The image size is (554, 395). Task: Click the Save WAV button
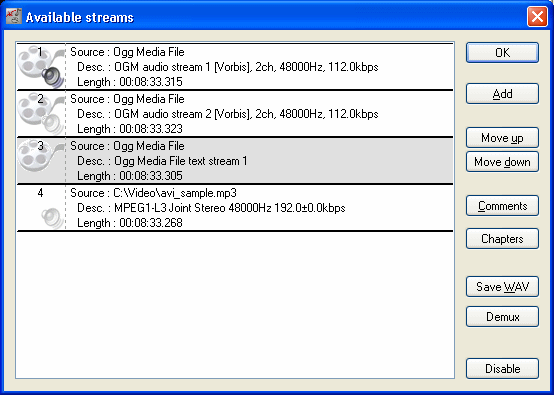click(502, 287)
